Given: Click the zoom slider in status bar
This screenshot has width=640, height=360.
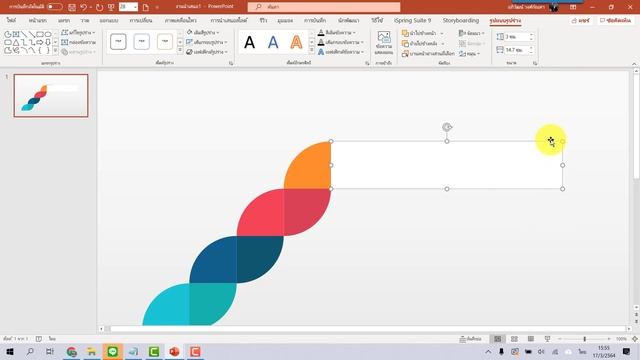Looking at the screenshot, I should point(584,339).
